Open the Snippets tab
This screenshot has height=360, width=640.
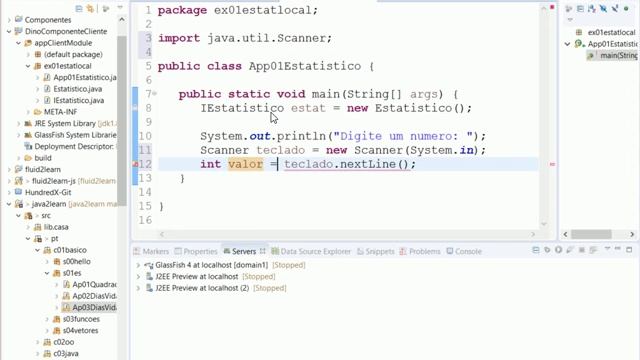tap(376, 251)
